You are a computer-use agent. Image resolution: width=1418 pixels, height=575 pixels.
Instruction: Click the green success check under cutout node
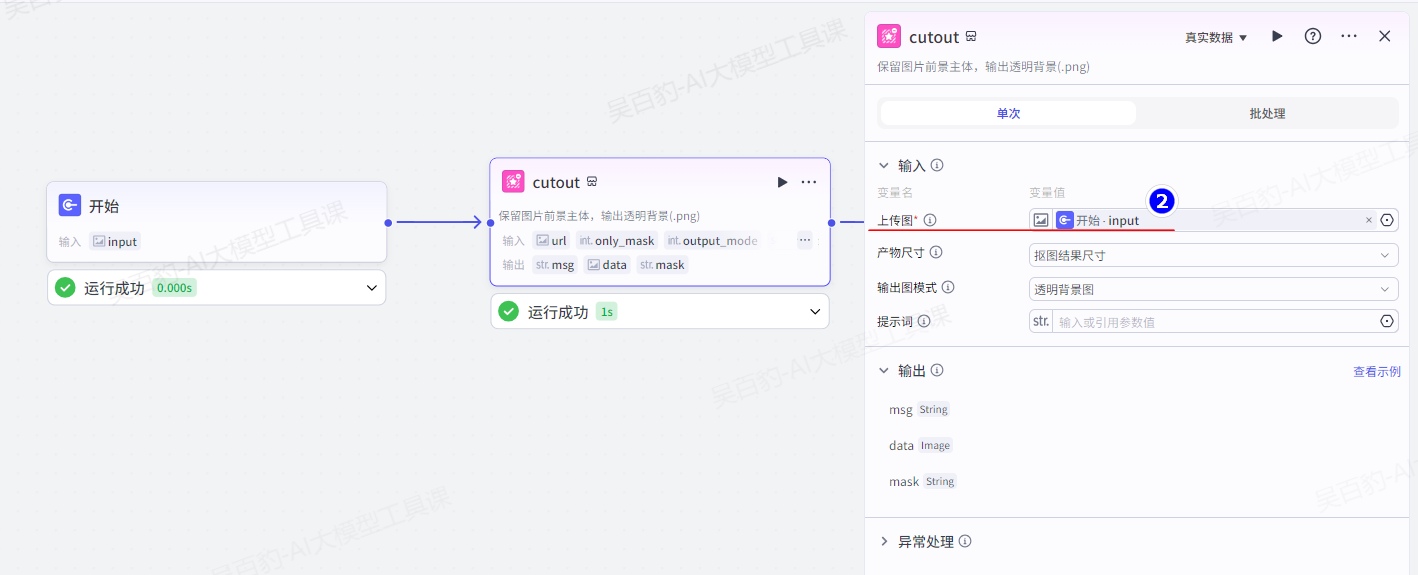click(509, 312)
